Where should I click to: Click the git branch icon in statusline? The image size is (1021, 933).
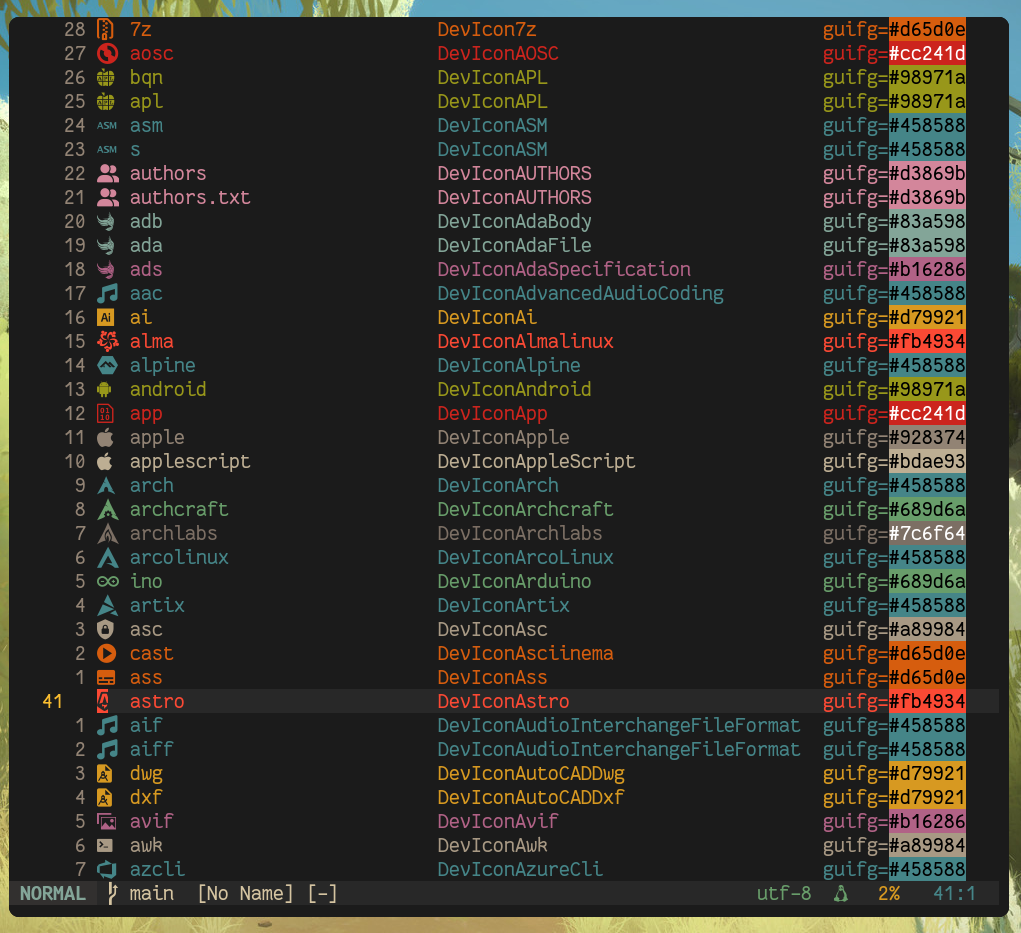pyautogui.click(x=113, y=893)
